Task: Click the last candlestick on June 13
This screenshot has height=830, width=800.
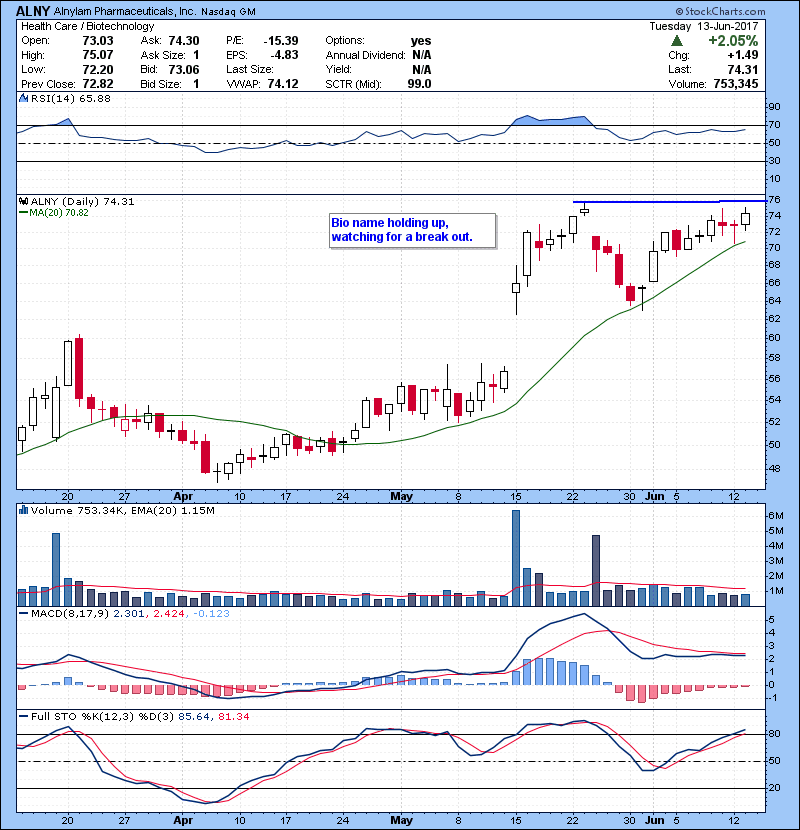Action: tap(745, 219)
